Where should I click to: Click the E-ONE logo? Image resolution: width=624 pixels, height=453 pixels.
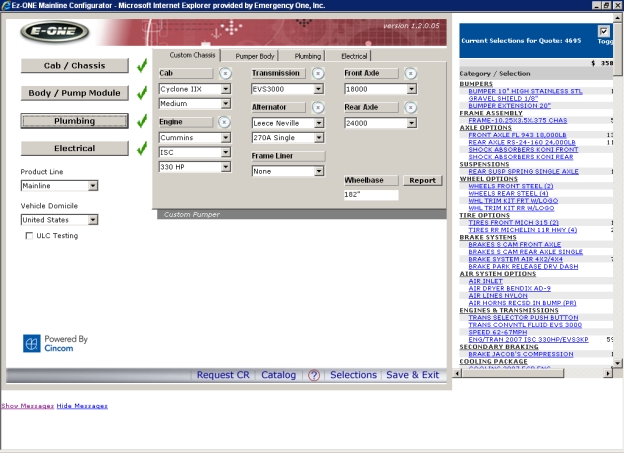click(55, 31)
